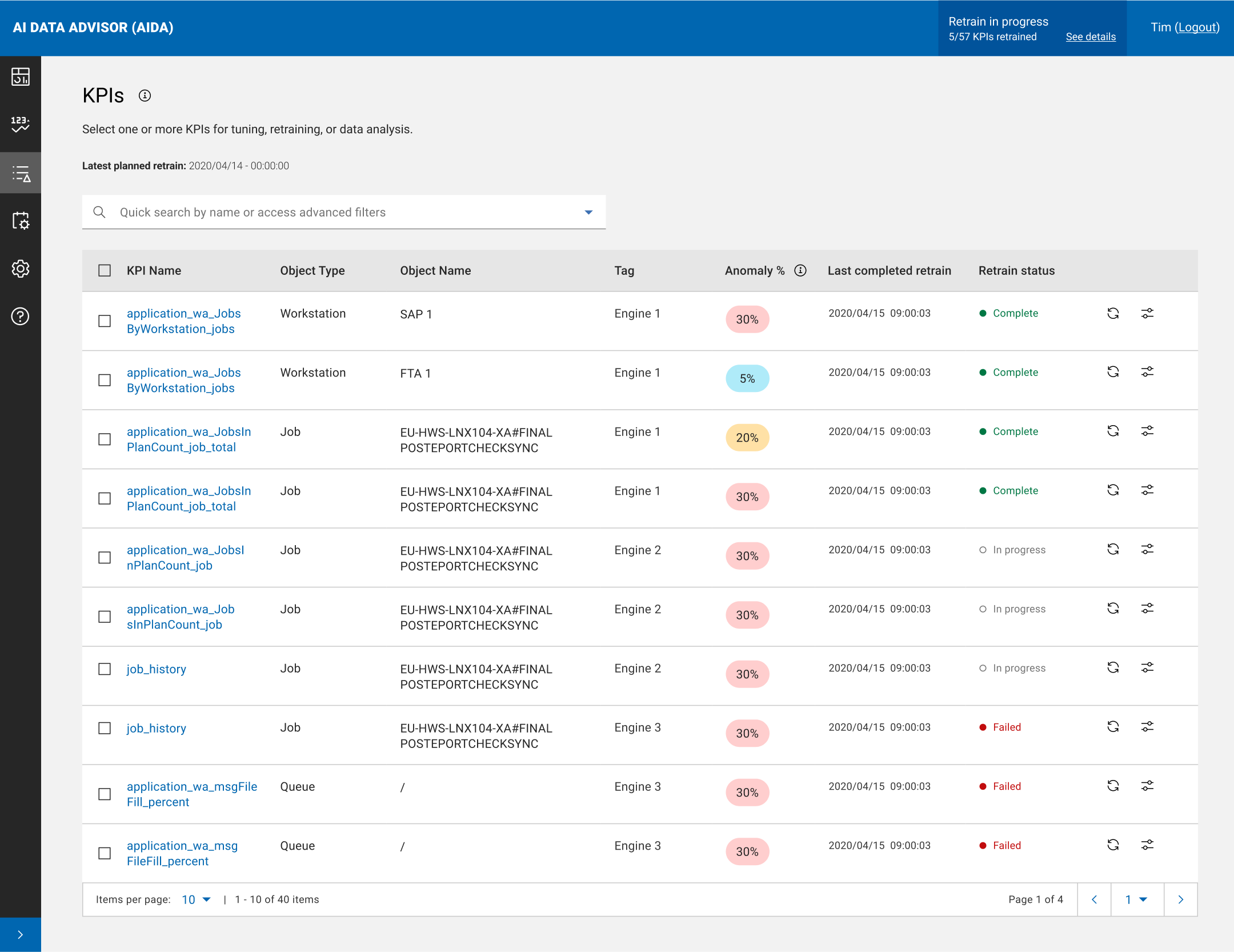Click retrain icon for SAP 1 row
This screenshot has width=1234, height=952.
coord(1113,313)
